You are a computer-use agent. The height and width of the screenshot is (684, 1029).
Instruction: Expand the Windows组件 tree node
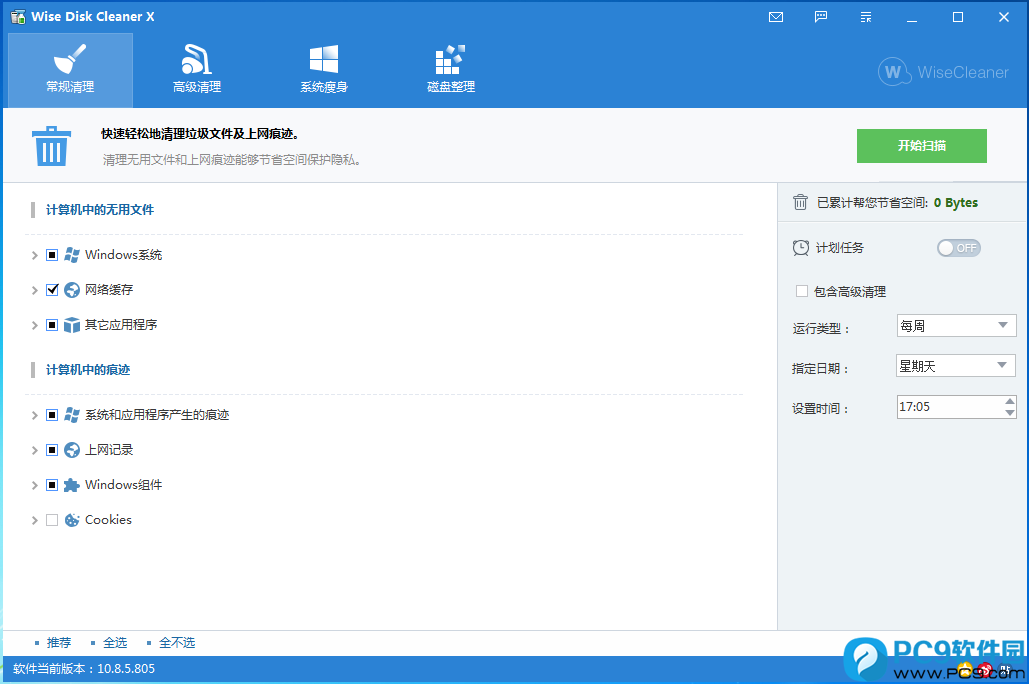tap(34, 486)
